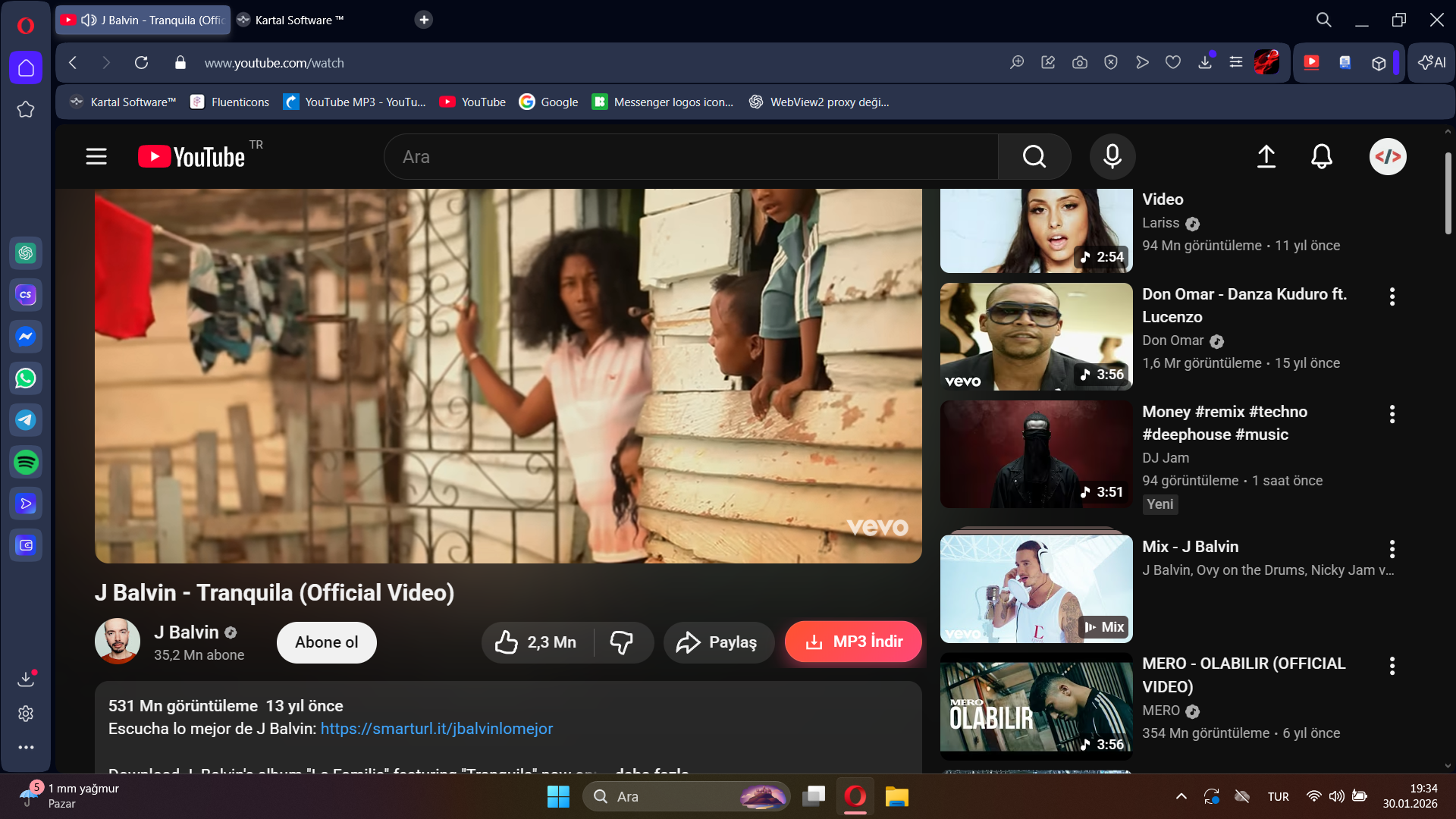Open the bookmarks star in the sidebar

[26, 109]
